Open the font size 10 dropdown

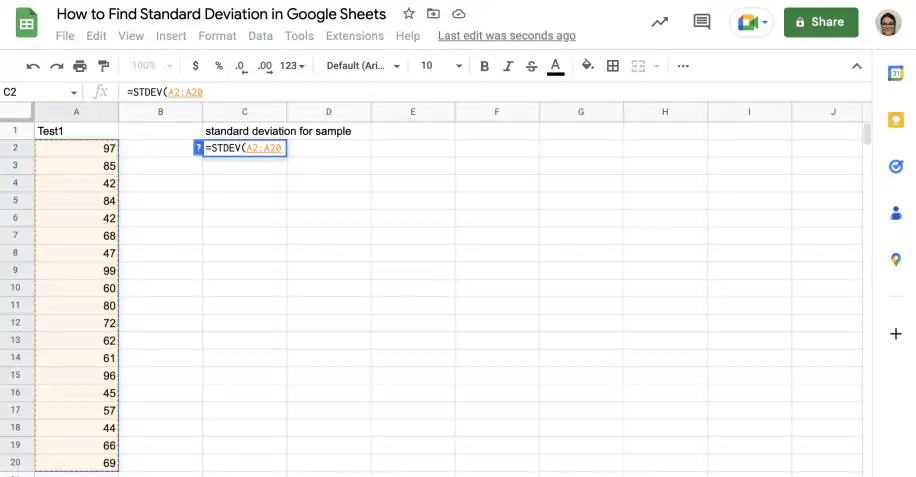coord(441,66)
